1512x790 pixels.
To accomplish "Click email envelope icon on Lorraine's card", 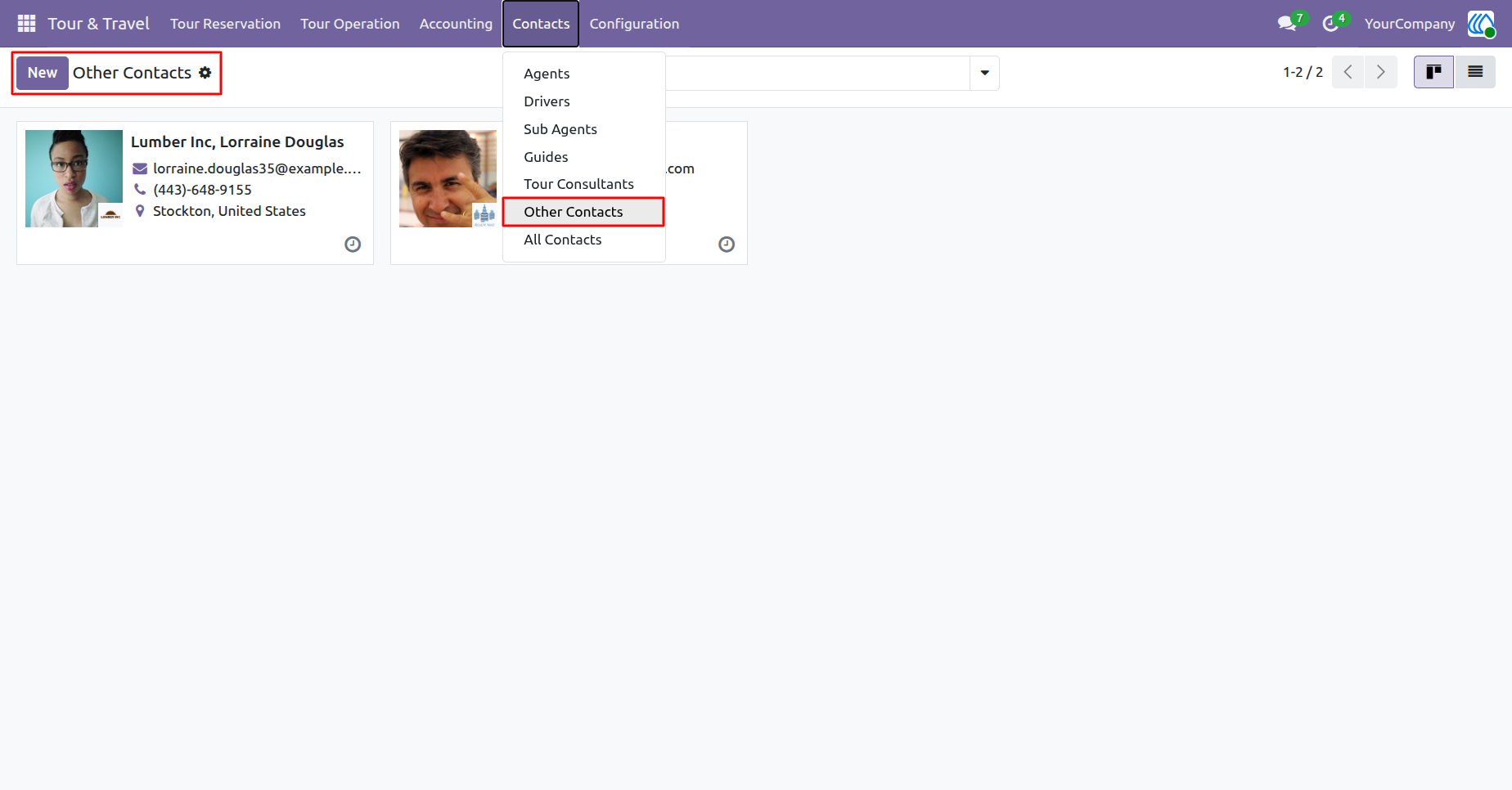I will click(x=140, y=168).
